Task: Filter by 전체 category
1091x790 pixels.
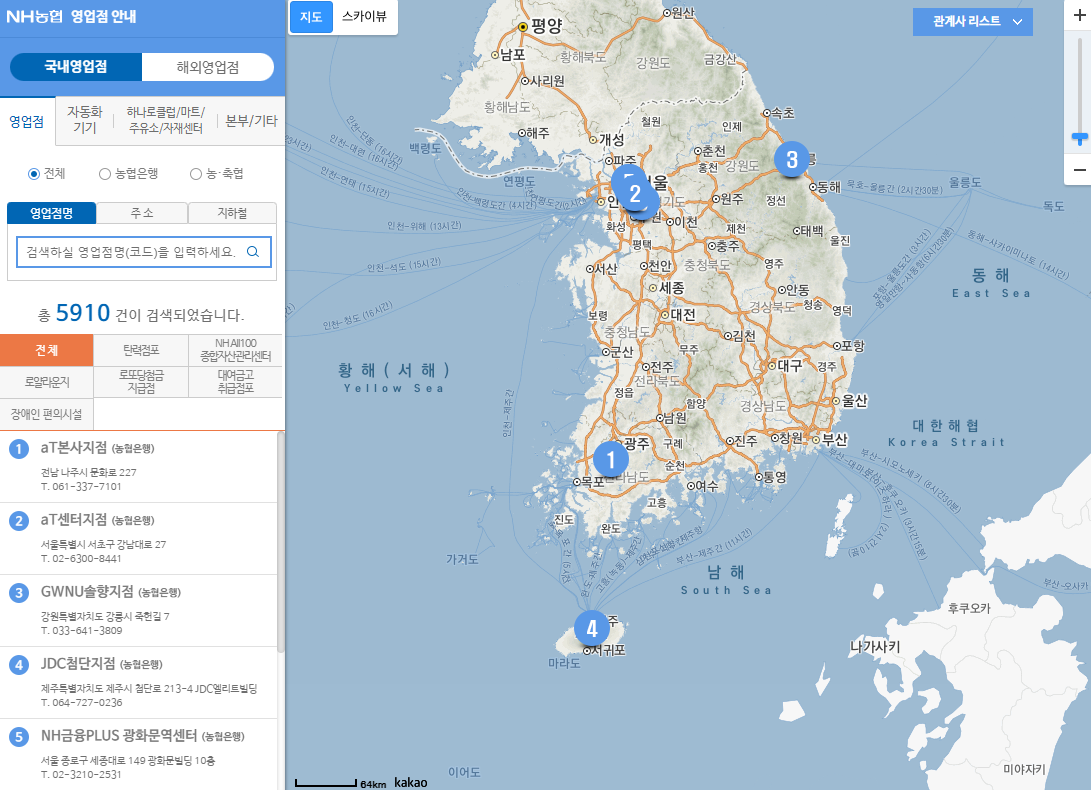Action: pos(47,350)
